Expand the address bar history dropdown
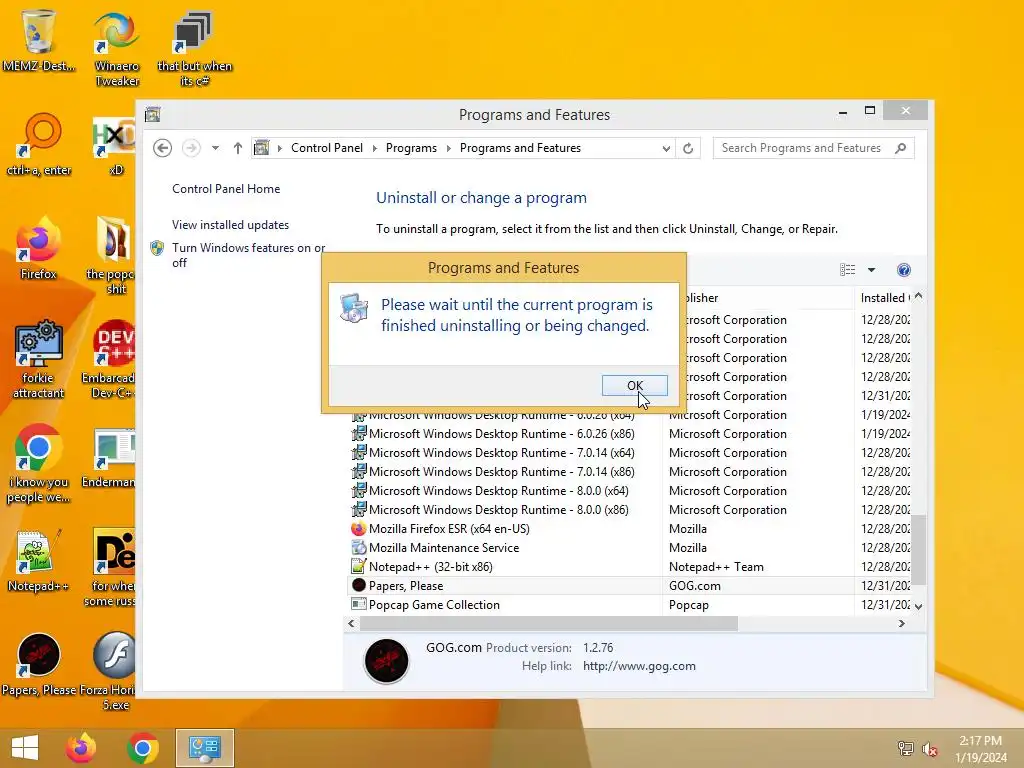The image size is (1024, 768). coord(666,148)
